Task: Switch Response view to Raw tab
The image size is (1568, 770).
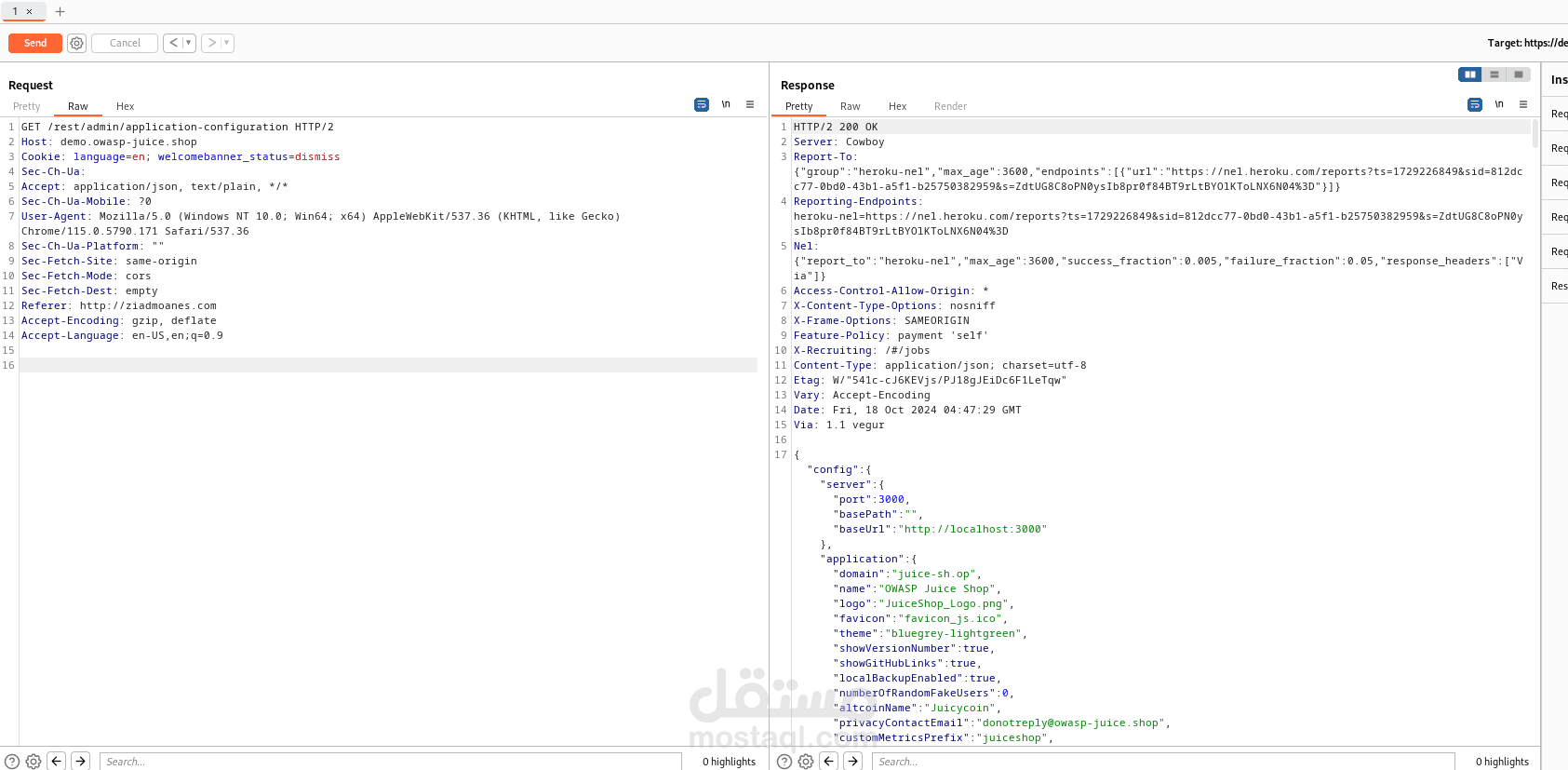Action: 851,106
